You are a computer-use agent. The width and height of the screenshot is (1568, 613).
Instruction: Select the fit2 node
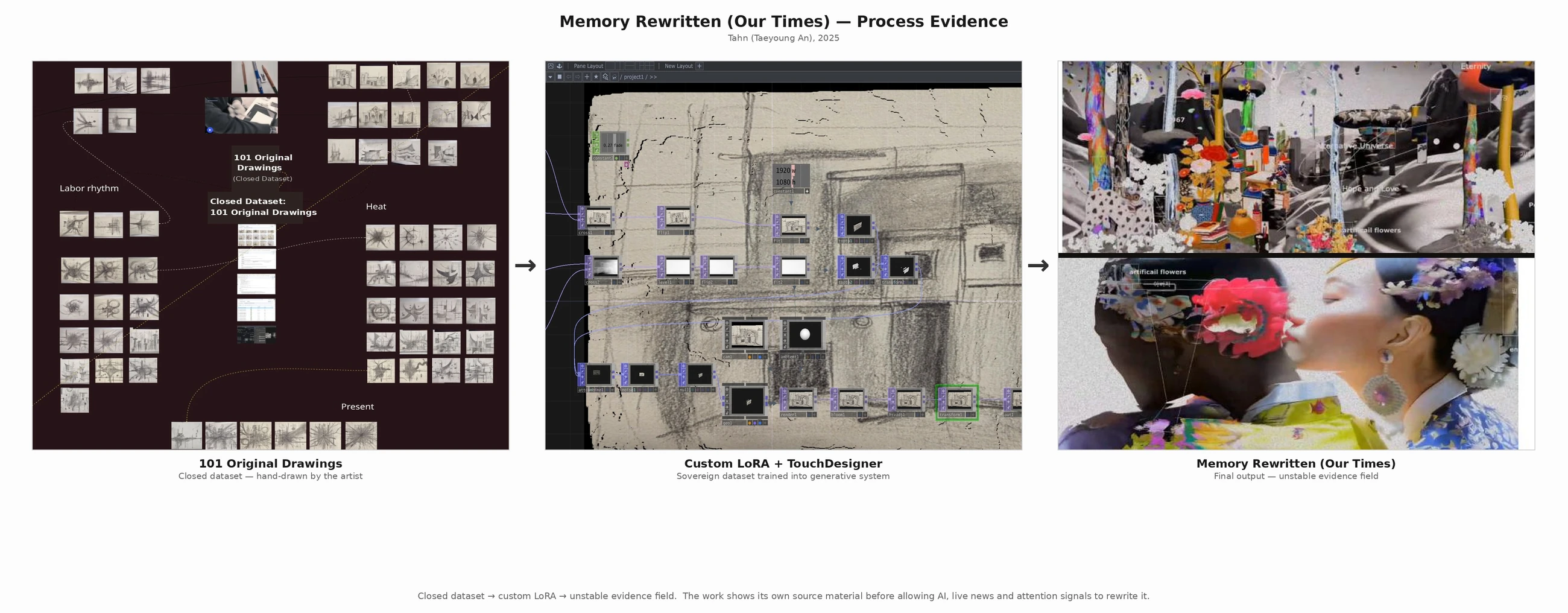791,270
